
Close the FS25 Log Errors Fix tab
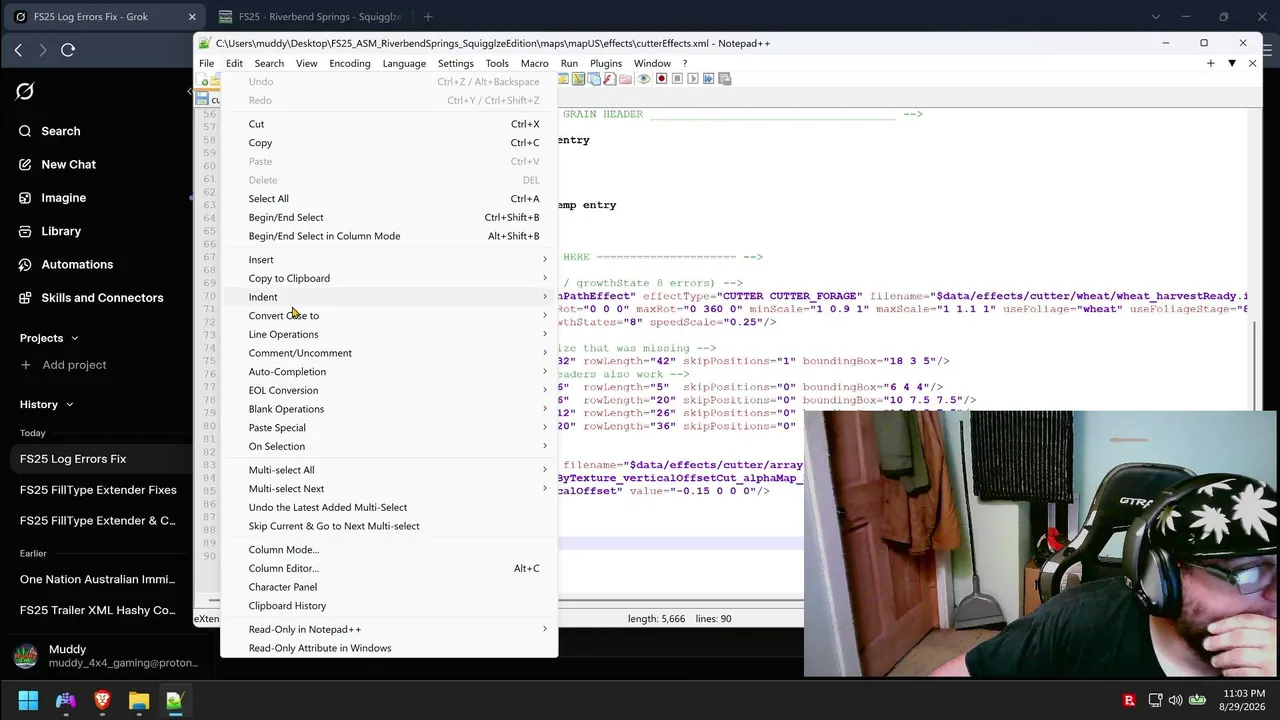(x=192, y=17)
